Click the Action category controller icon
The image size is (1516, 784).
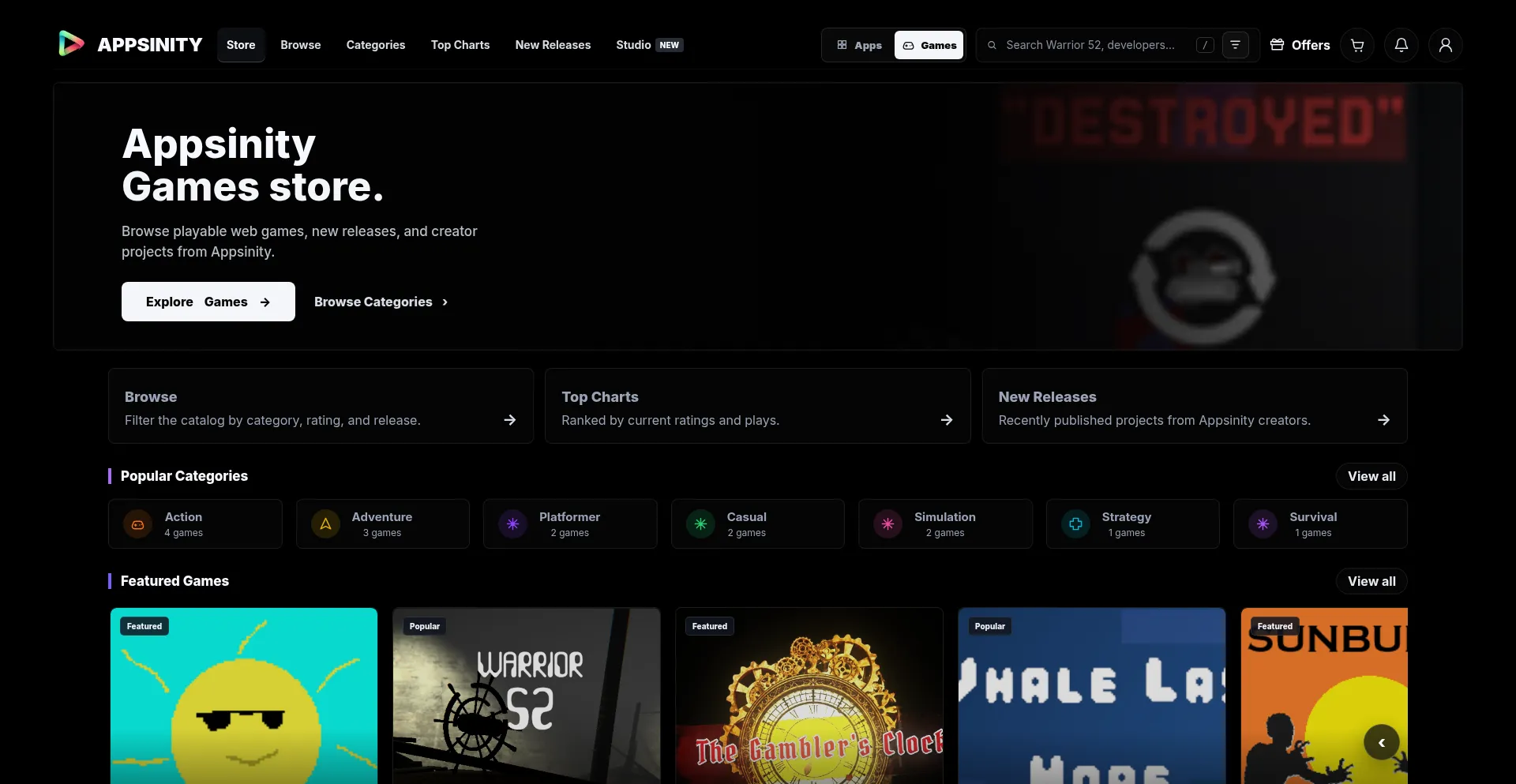pyautogui.click(x=137, y=523)
